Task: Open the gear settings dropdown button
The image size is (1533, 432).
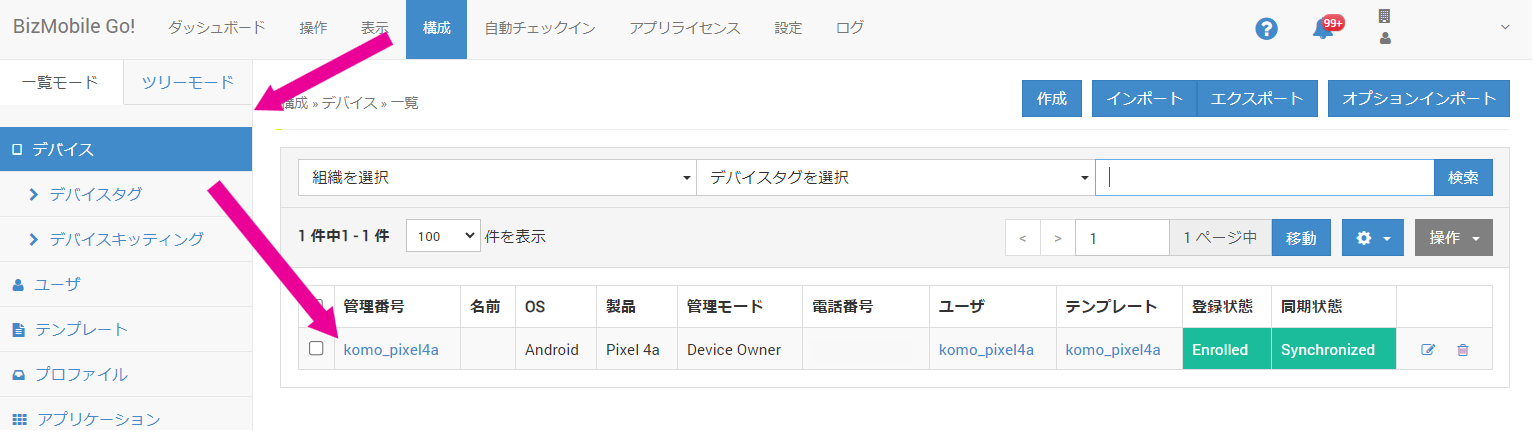Action: [x=1372, y=238]
